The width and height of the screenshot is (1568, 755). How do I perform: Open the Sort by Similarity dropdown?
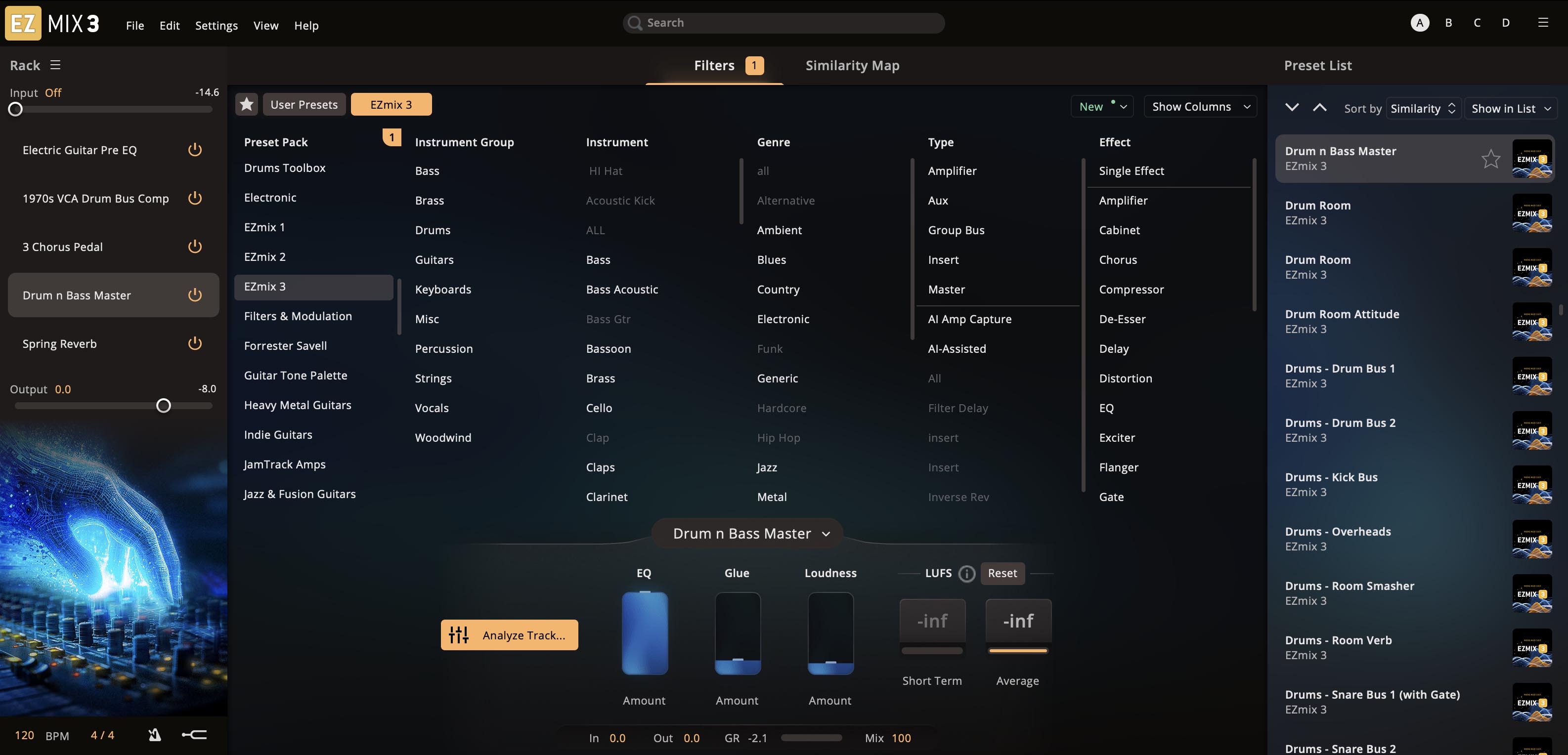pos(1423,108)
